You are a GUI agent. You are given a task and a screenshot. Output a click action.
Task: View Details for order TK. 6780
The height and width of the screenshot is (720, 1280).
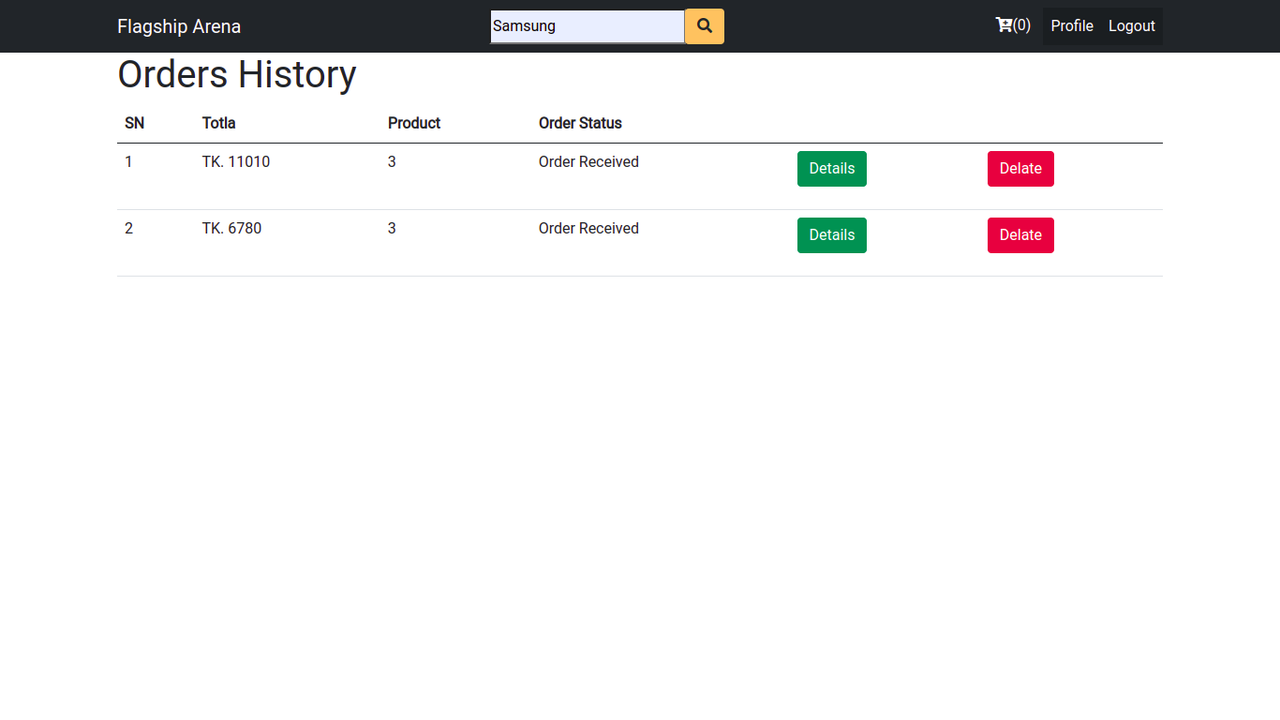coord(832,235)
